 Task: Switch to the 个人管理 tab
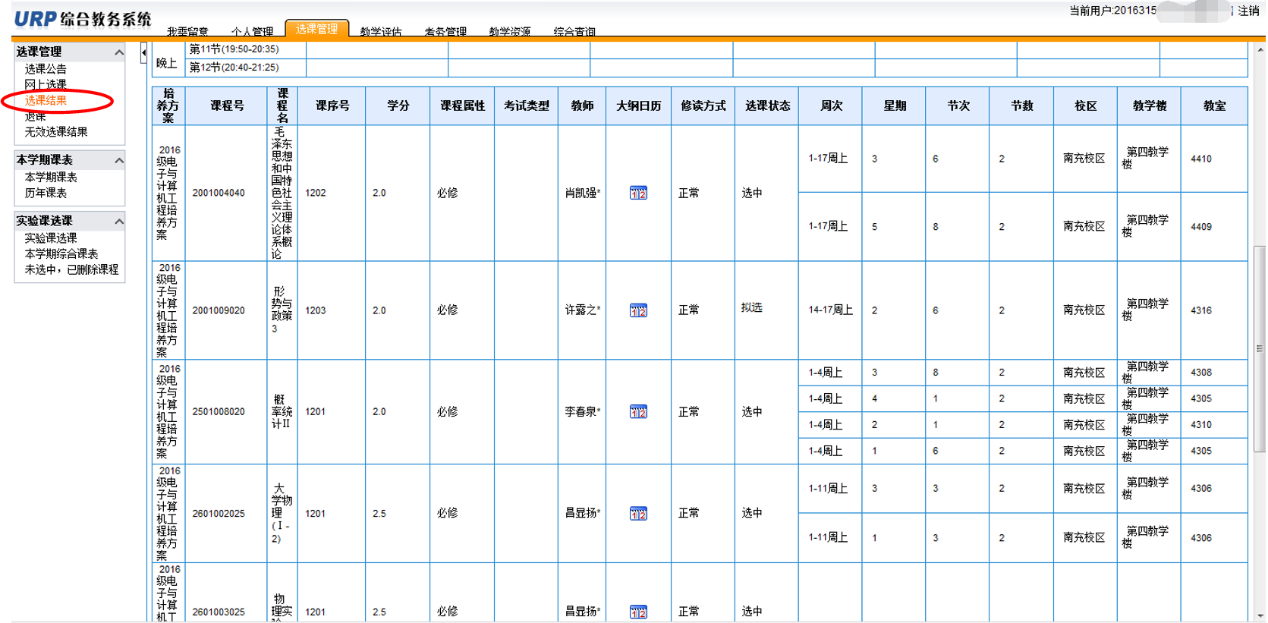click(x=251, y=32)
